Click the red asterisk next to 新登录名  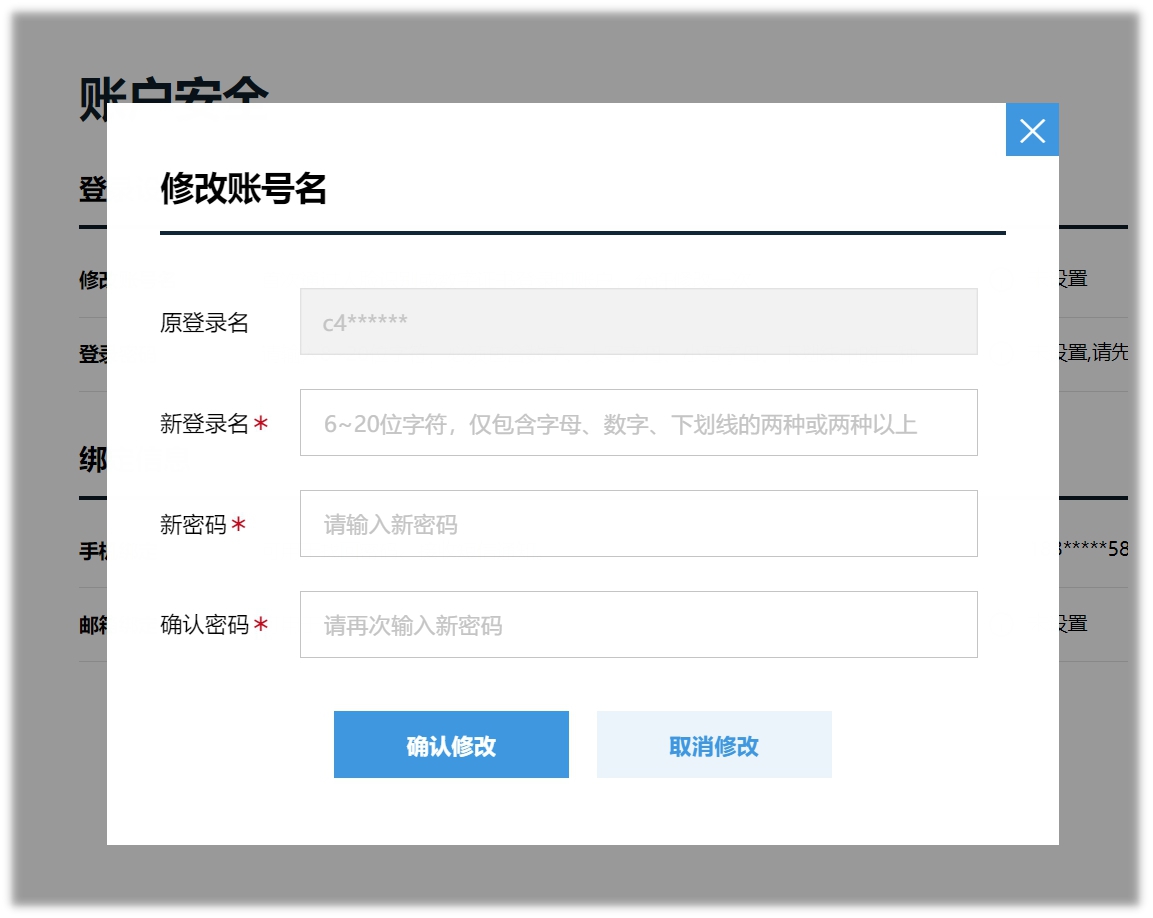(259, 422)
